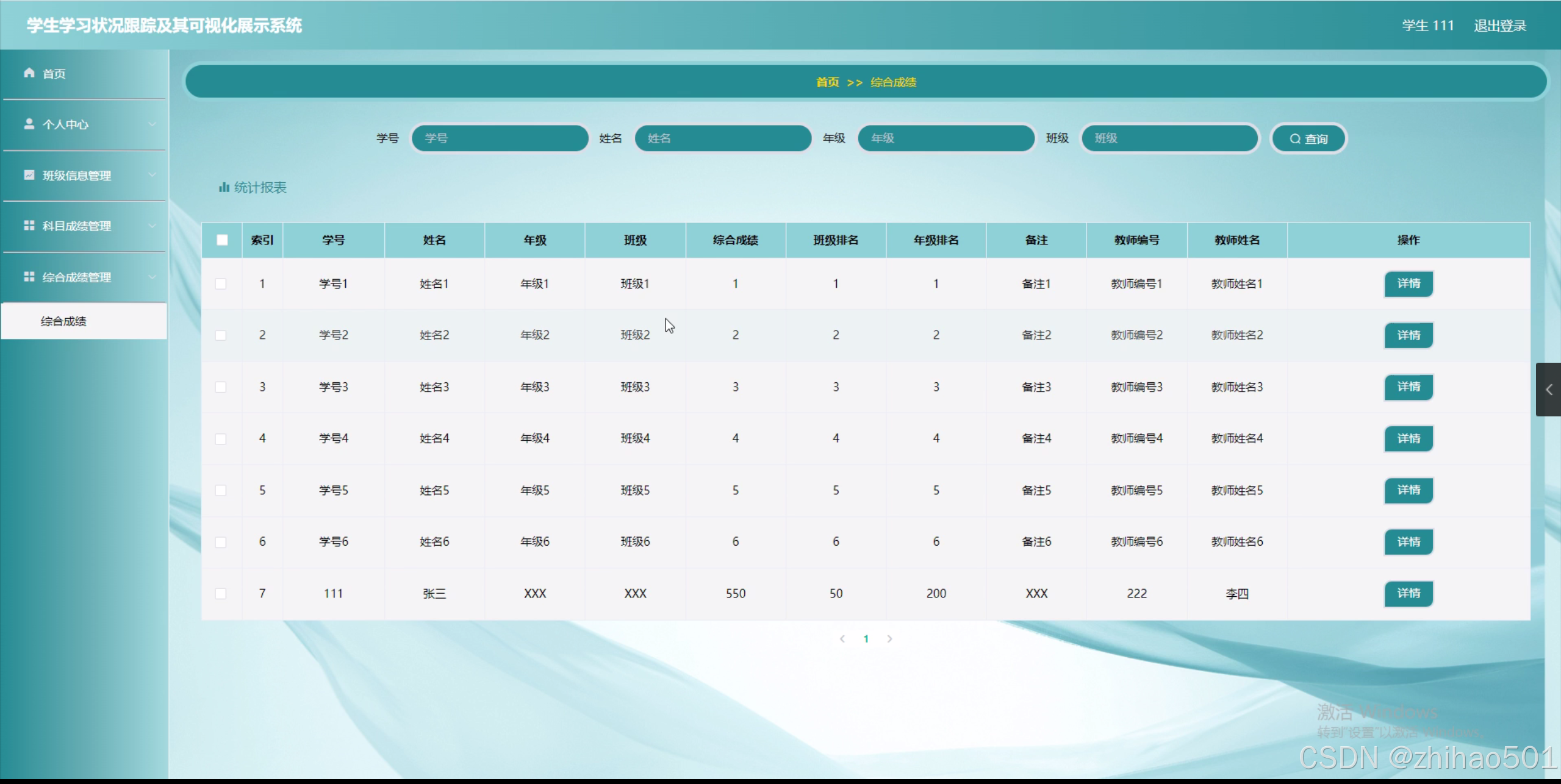Click the bar chart icon for 统计报表
The width and height of the screenshot is (1561, 784).
pos(223,187)
